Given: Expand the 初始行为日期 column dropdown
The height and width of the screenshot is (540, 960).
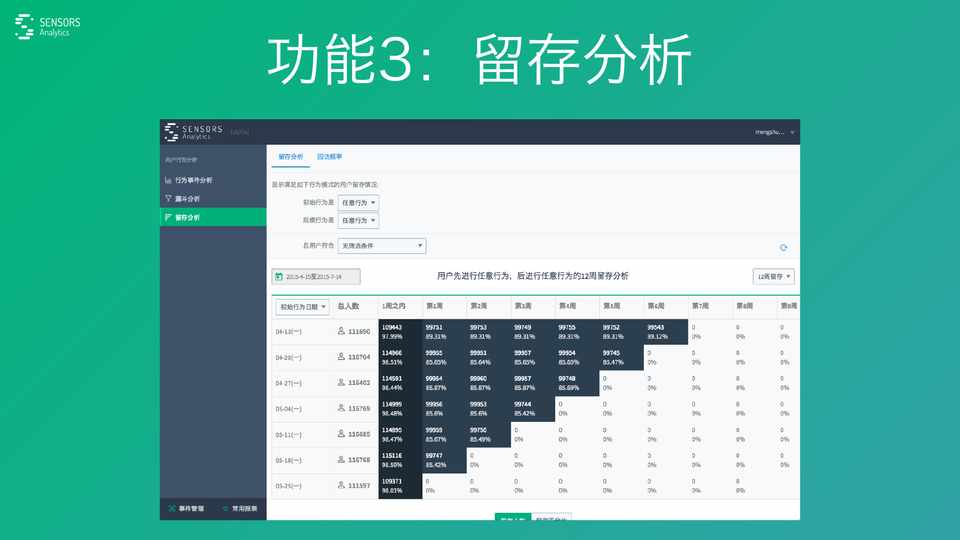Looking at the screenshot, I should [301, 307].
